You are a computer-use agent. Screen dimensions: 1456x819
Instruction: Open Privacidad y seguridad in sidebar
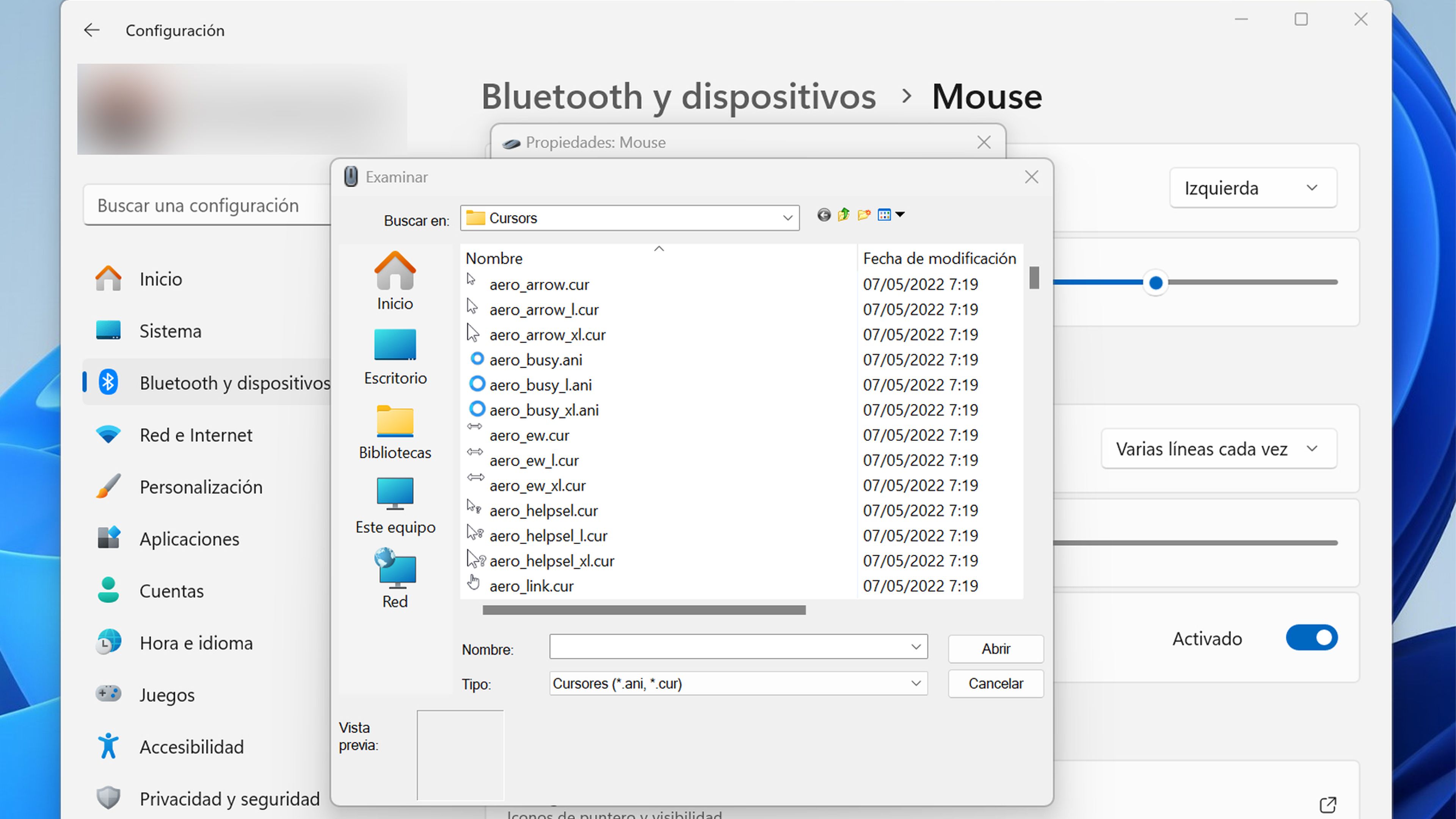click(207, 799)
